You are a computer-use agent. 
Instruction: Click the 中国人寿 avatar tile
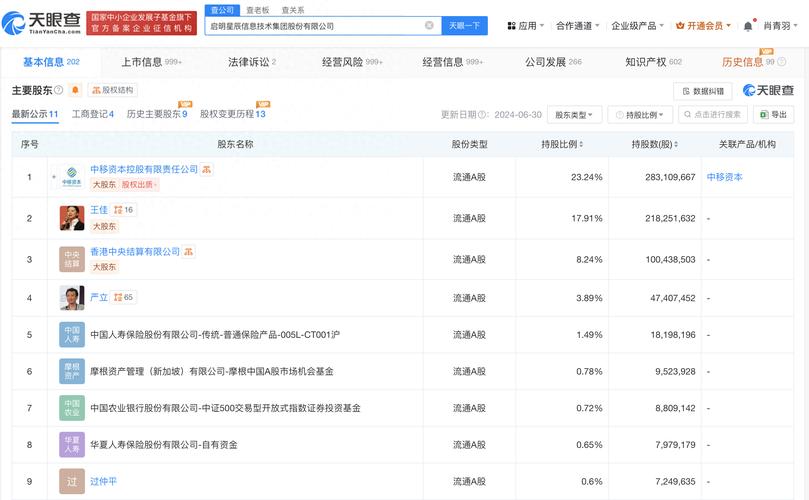[72, 334]
